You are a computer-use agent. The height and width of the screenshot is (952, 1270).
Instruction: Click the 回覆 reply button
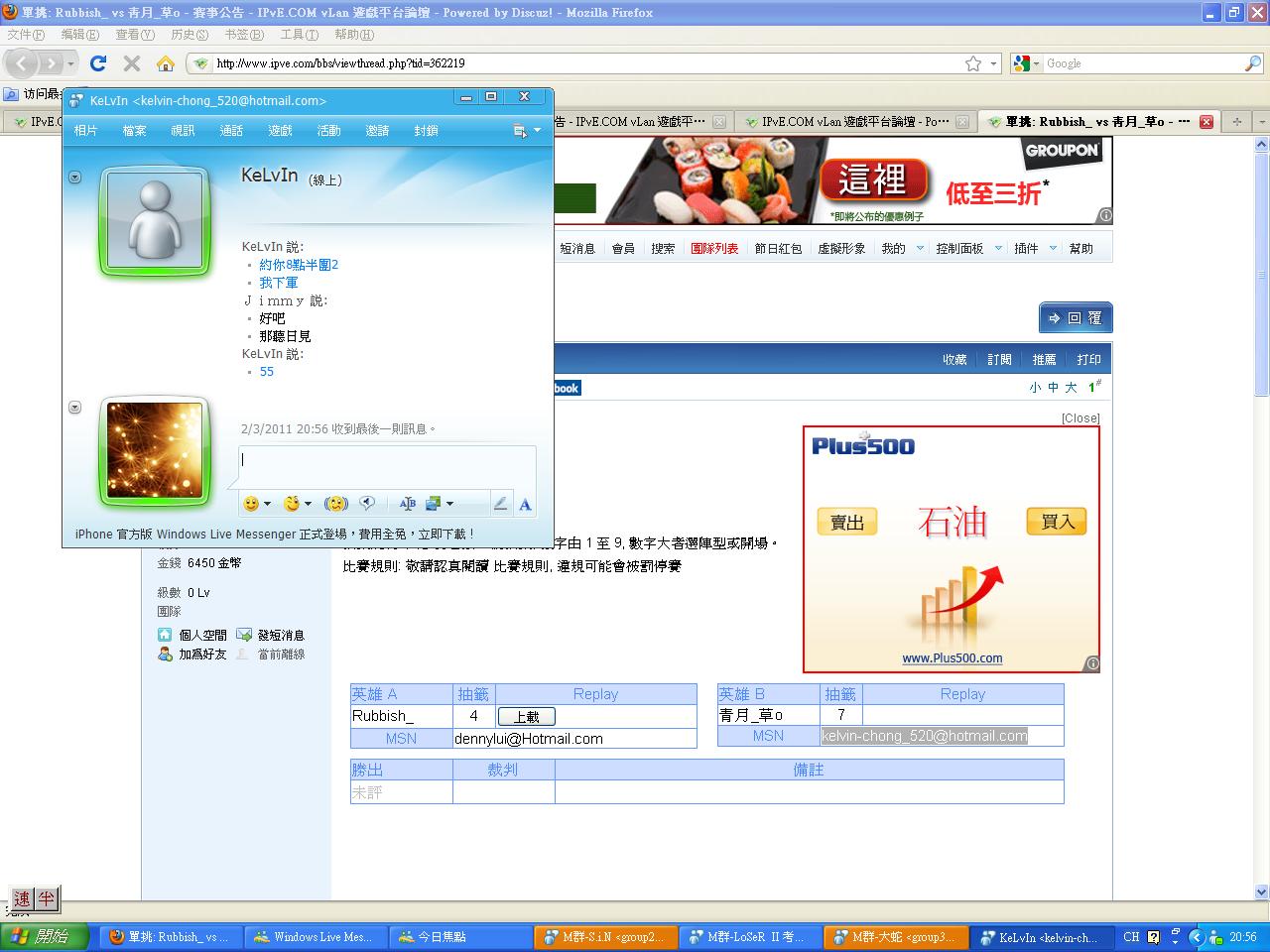(x=1076, y=318)
